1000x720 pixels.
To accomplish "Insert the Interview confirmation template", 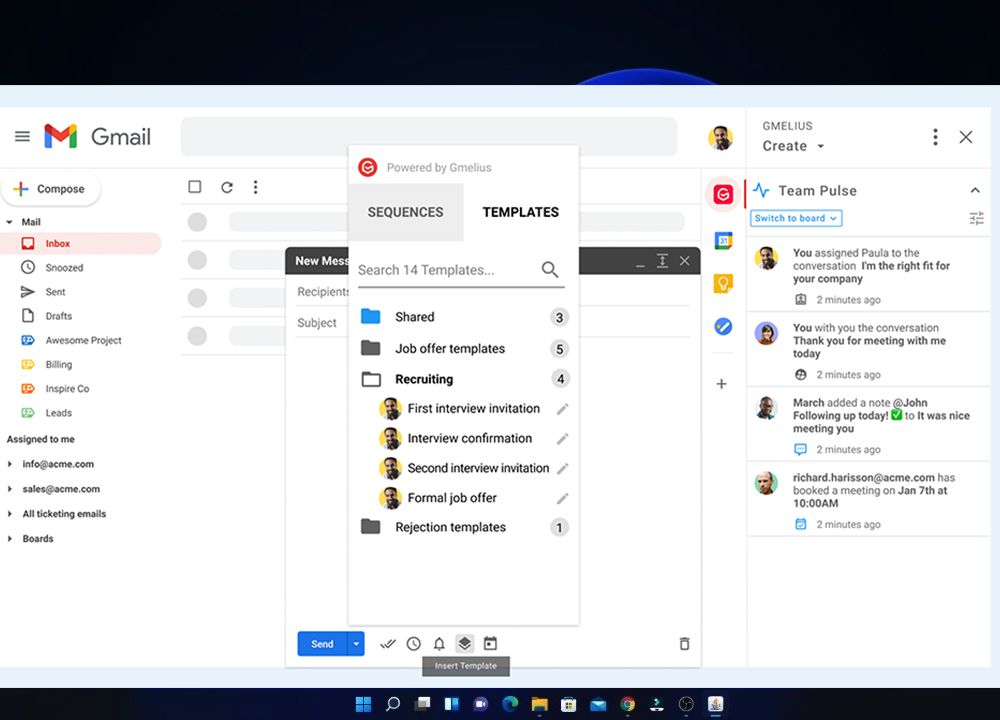I will [469, 439].
